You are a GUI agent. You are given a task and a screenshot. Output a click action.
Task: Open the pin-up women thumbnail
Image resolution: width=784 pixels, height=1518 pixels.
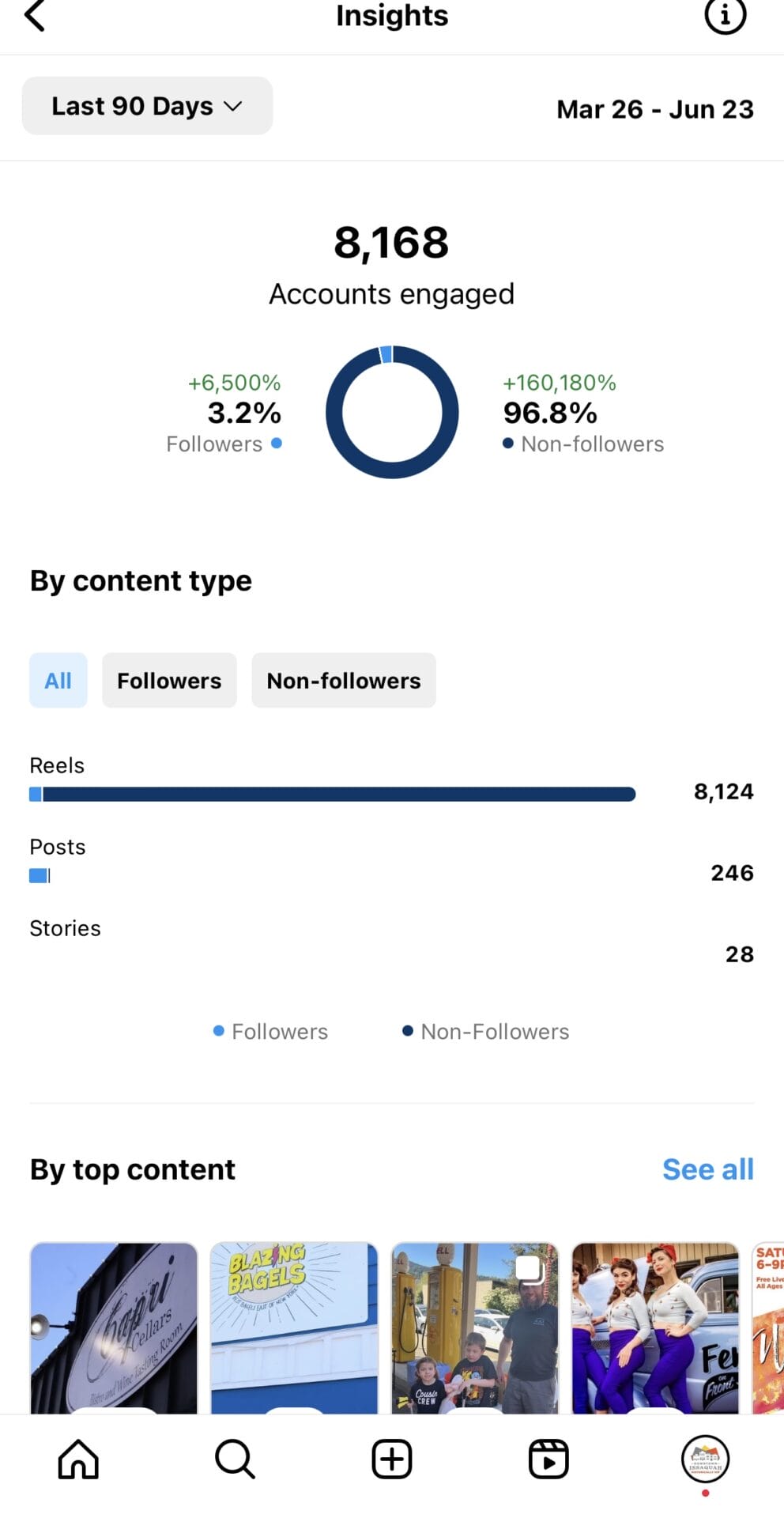[x=654, y=1328]
